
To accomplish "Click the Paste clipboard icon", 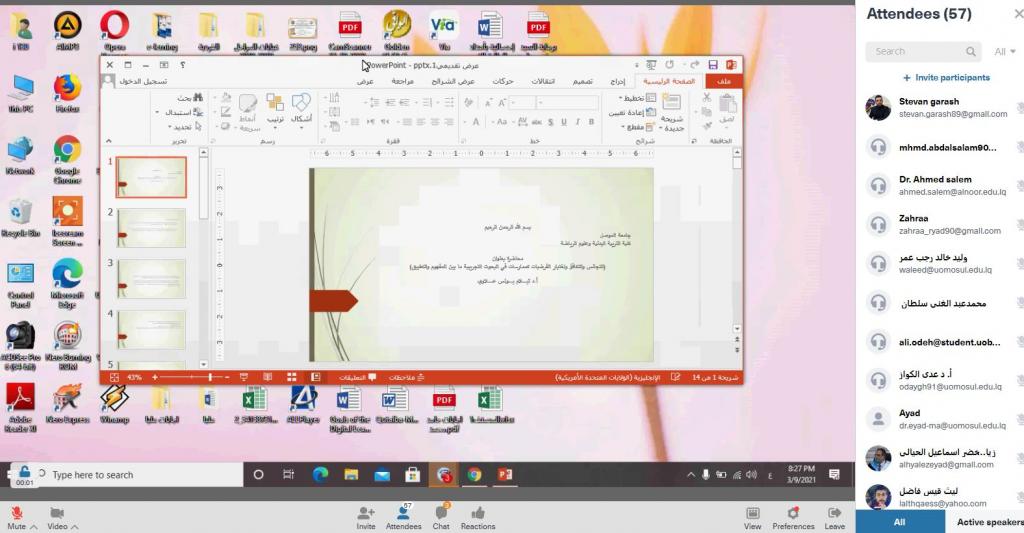I will (727, 107).
